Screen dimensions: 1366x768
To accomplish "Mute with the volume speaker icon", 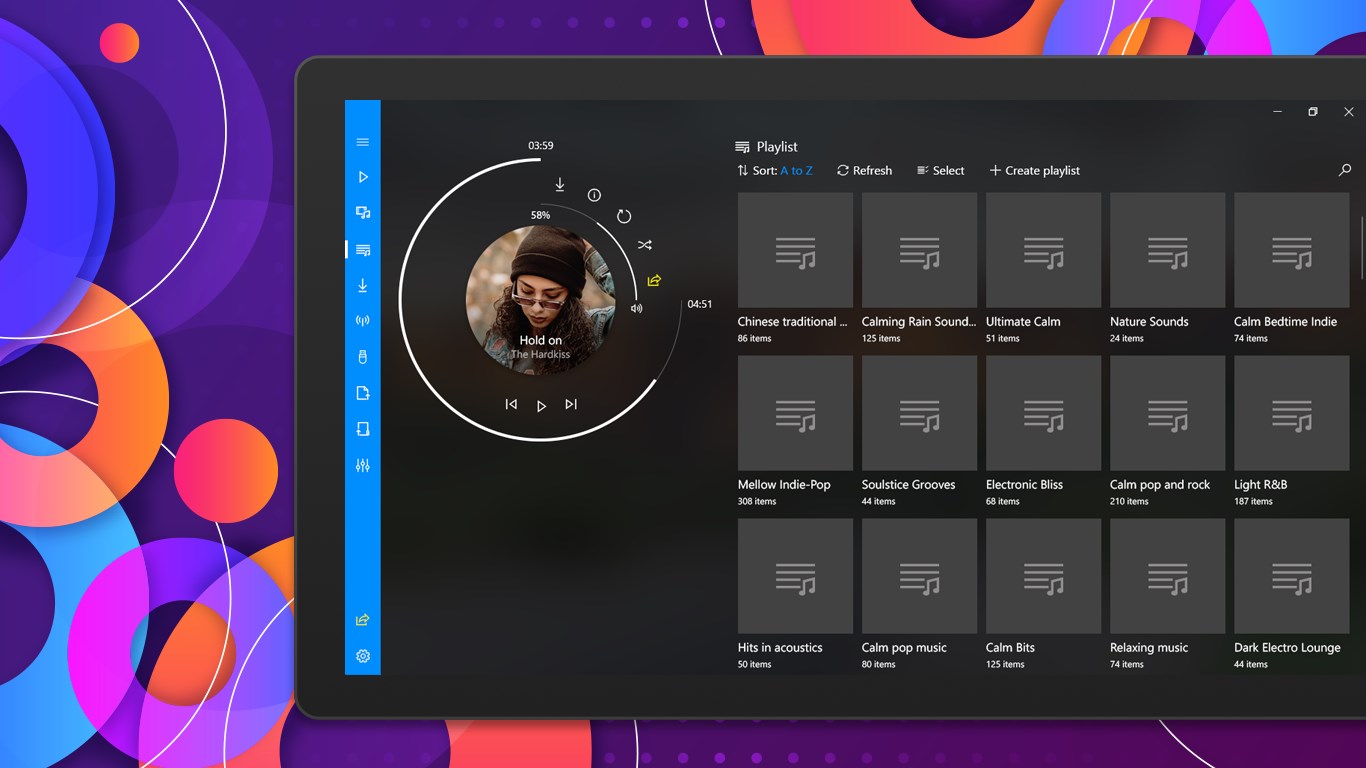I will [636, 308].
